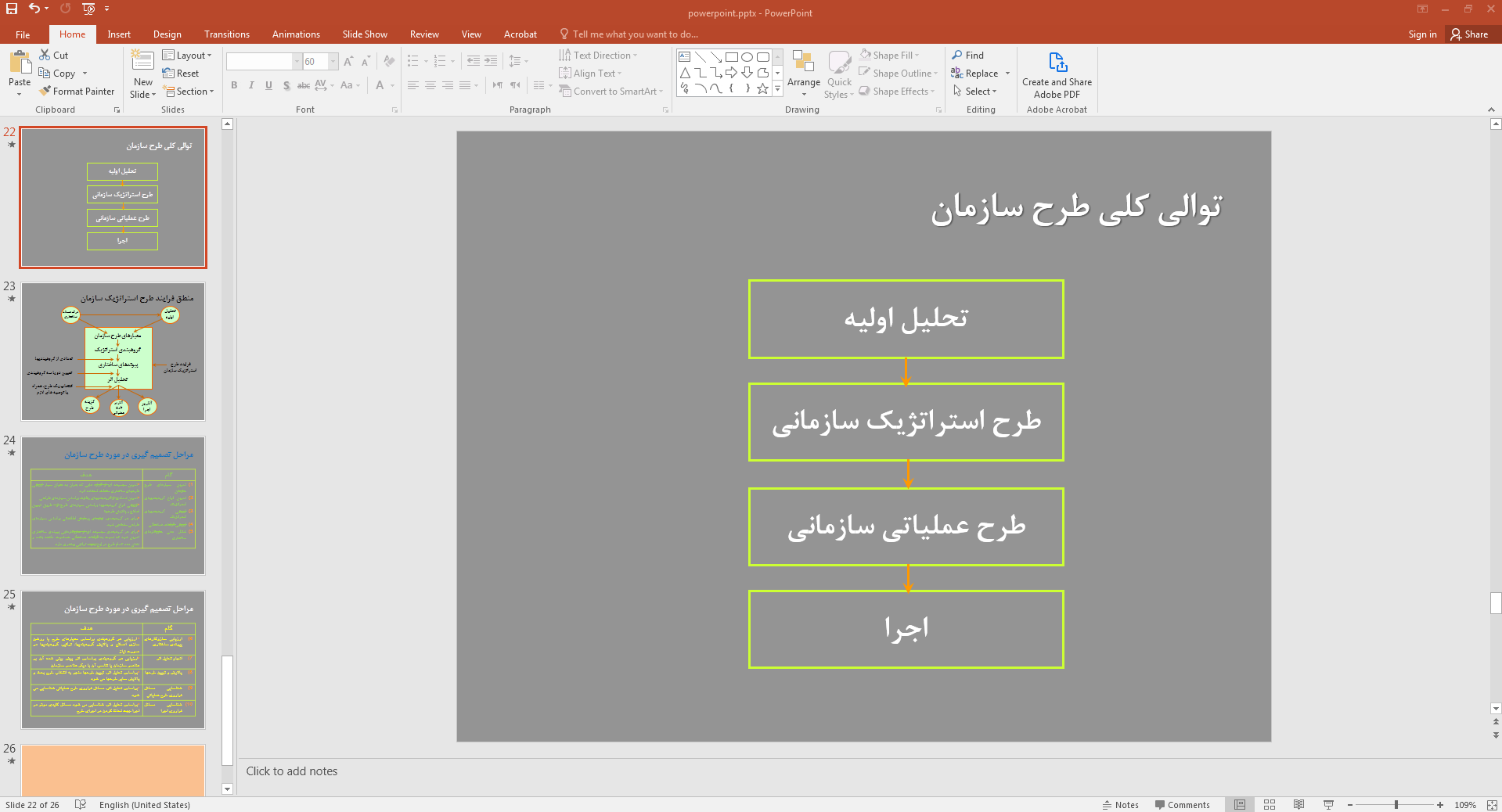The height and width of the screenshot is (812, 1502).
Task: Toggle Strikethrough text
Action: pyautogui.click(x=304, y=85)
